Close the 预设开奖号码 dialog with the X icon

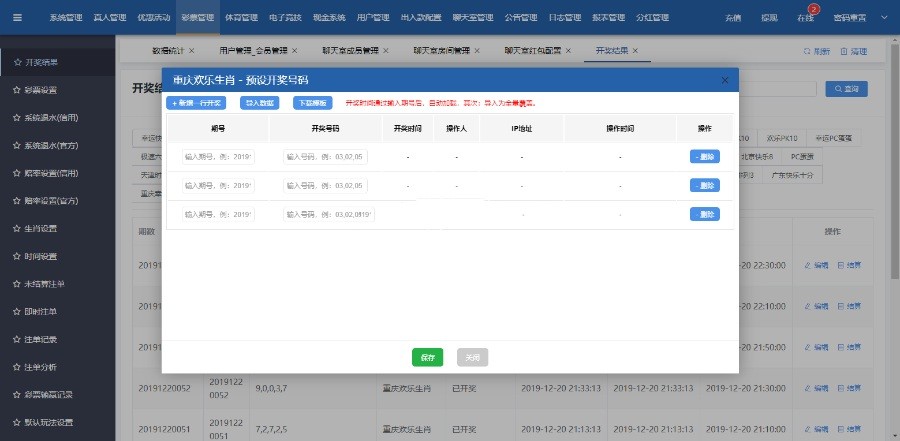[725, 80]
